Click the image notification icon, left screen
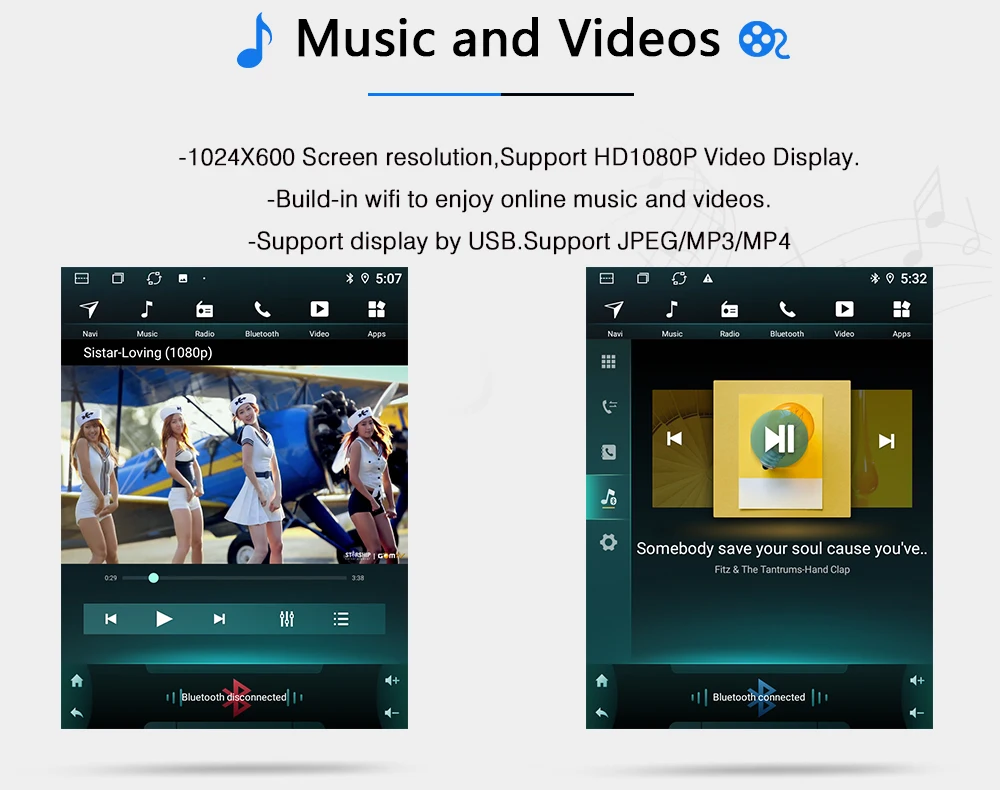 (183, 279)
